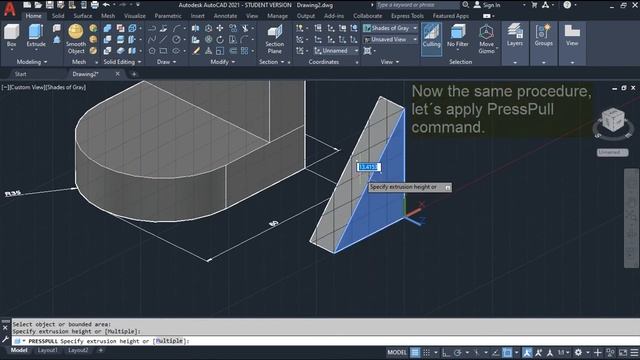Click the ViewCube in the viewport
Screen dimensions: 640x360
[613, 120]
